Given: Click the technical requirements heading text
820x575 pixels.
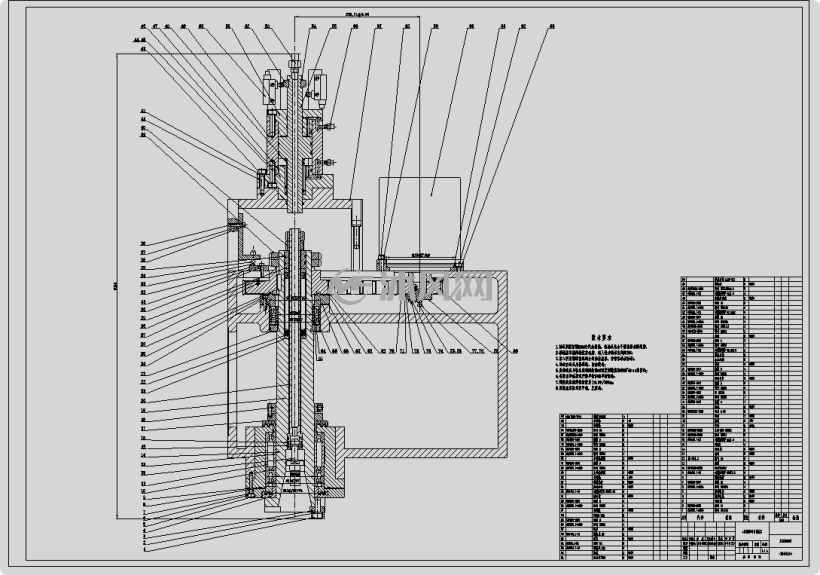Looking at the screenshot, I should [601, 338].
